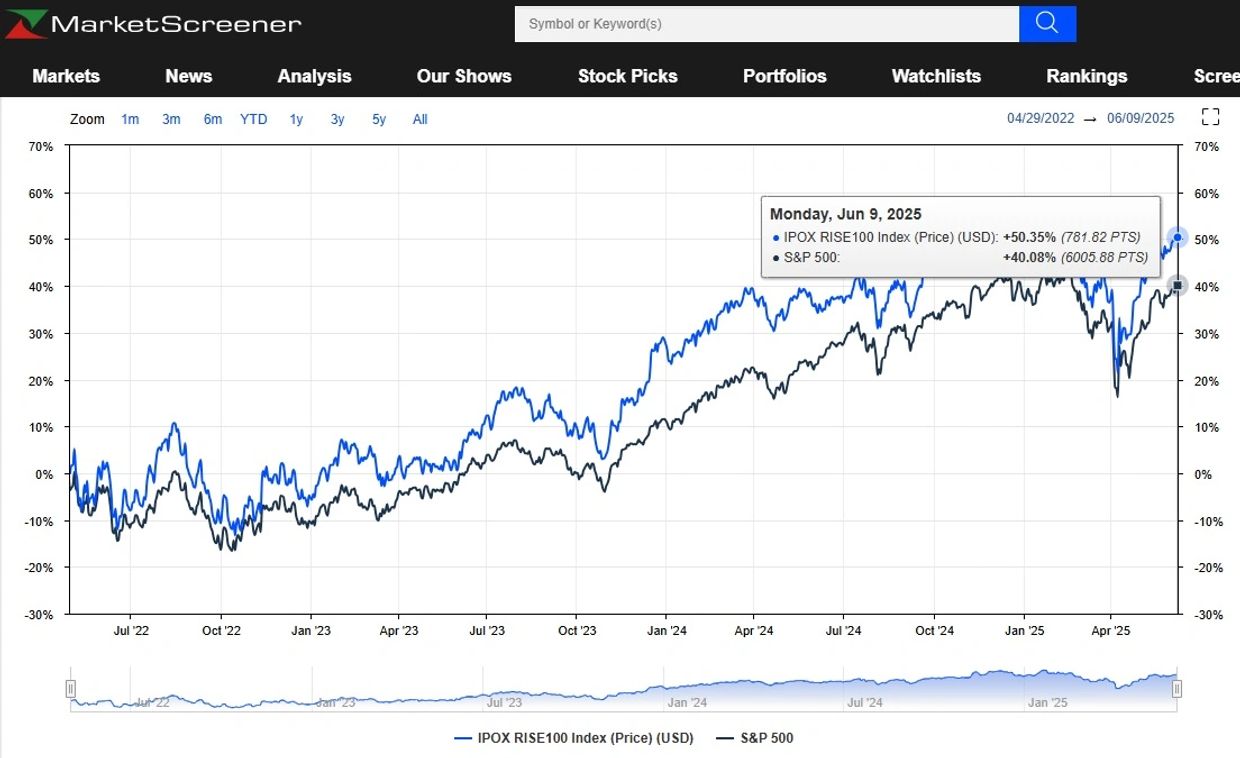Open the Markets menu
Viewport: 1240px width, 758px height.
coord(66,76)
